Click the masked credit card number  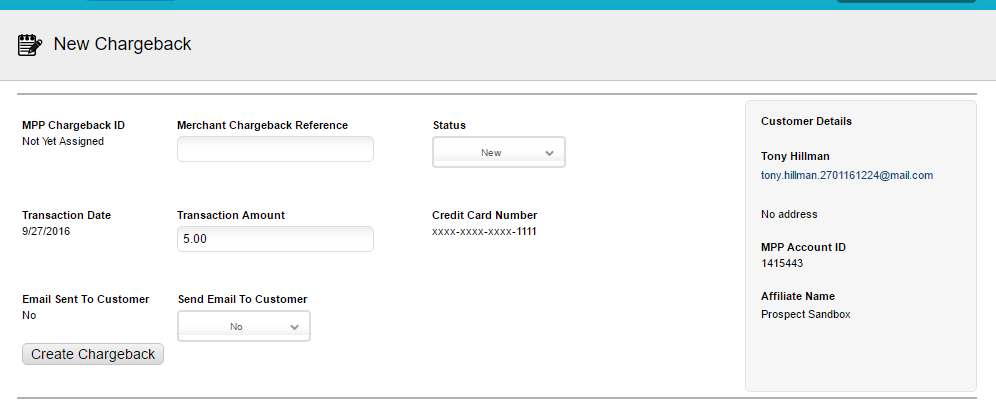(x=484, y=232)
